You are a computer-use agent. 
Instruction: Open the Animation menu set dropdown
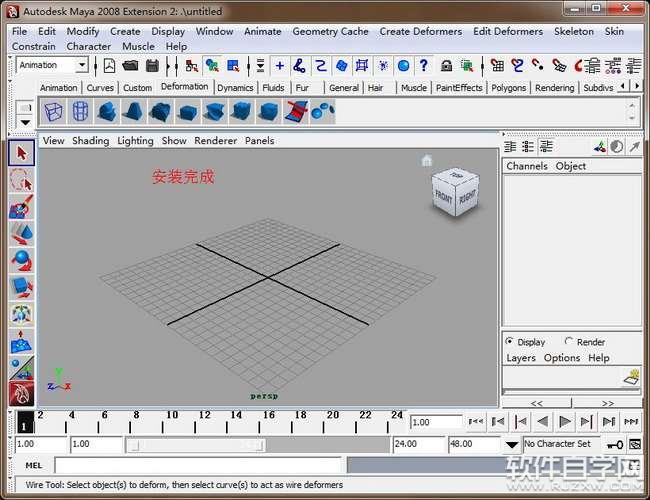tap(82, 65)
